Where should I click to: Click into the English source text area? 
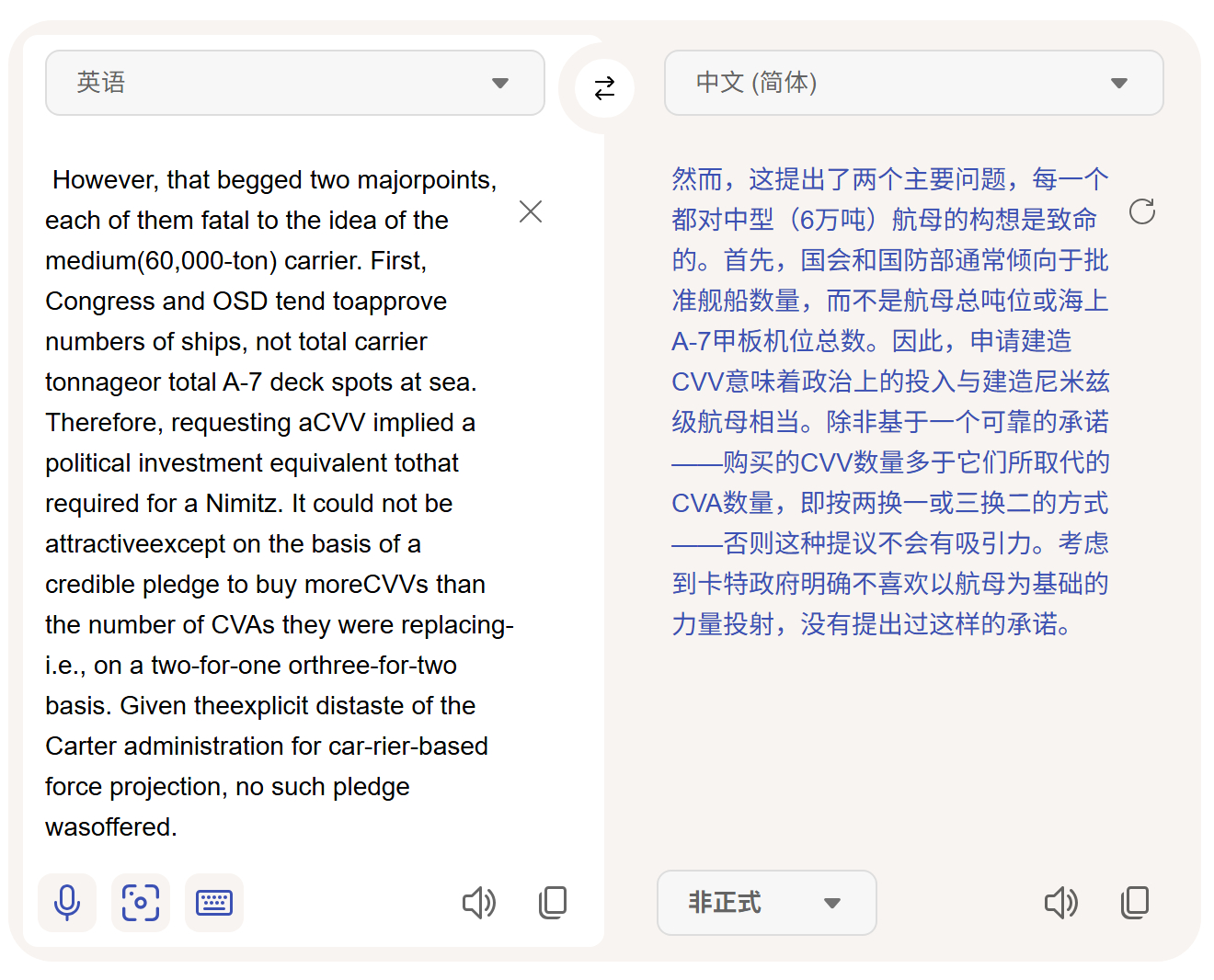280,503
